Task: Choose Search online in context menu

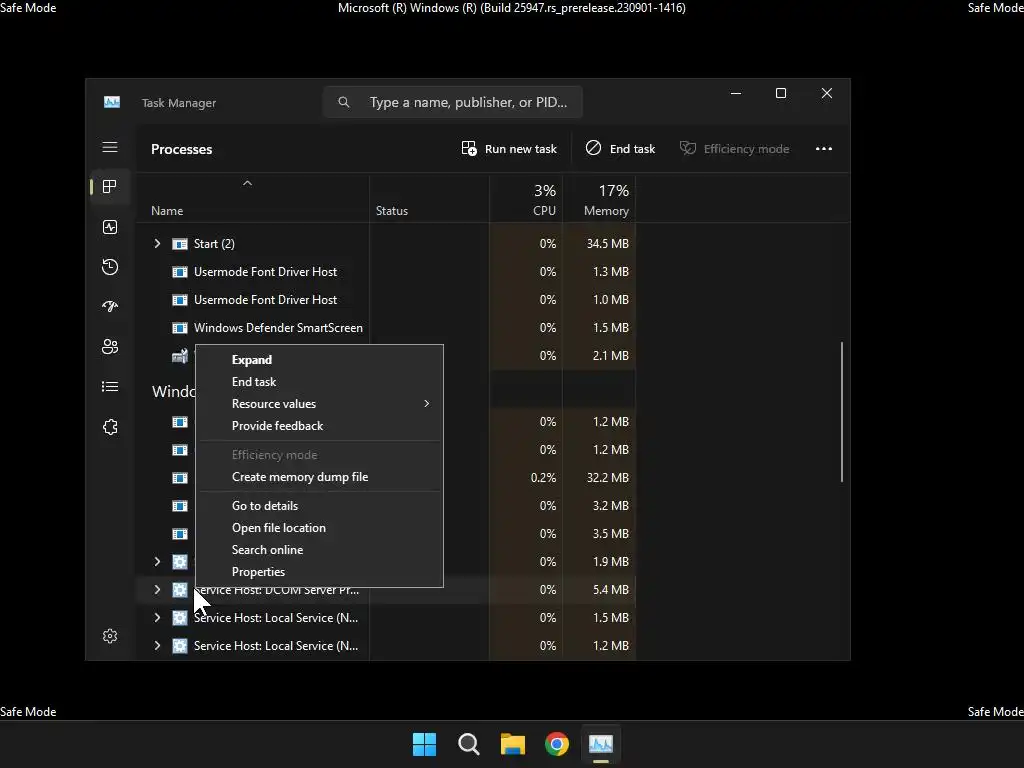Action: [319, 550]
